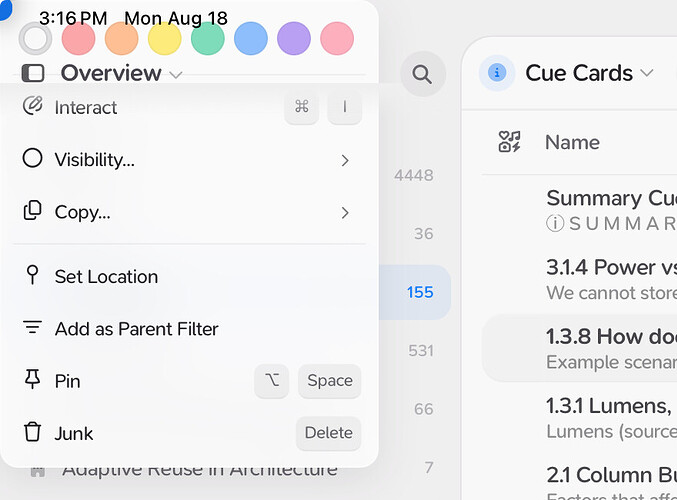
Task: Choose Interact from the context menu
Action: point(86,107)
